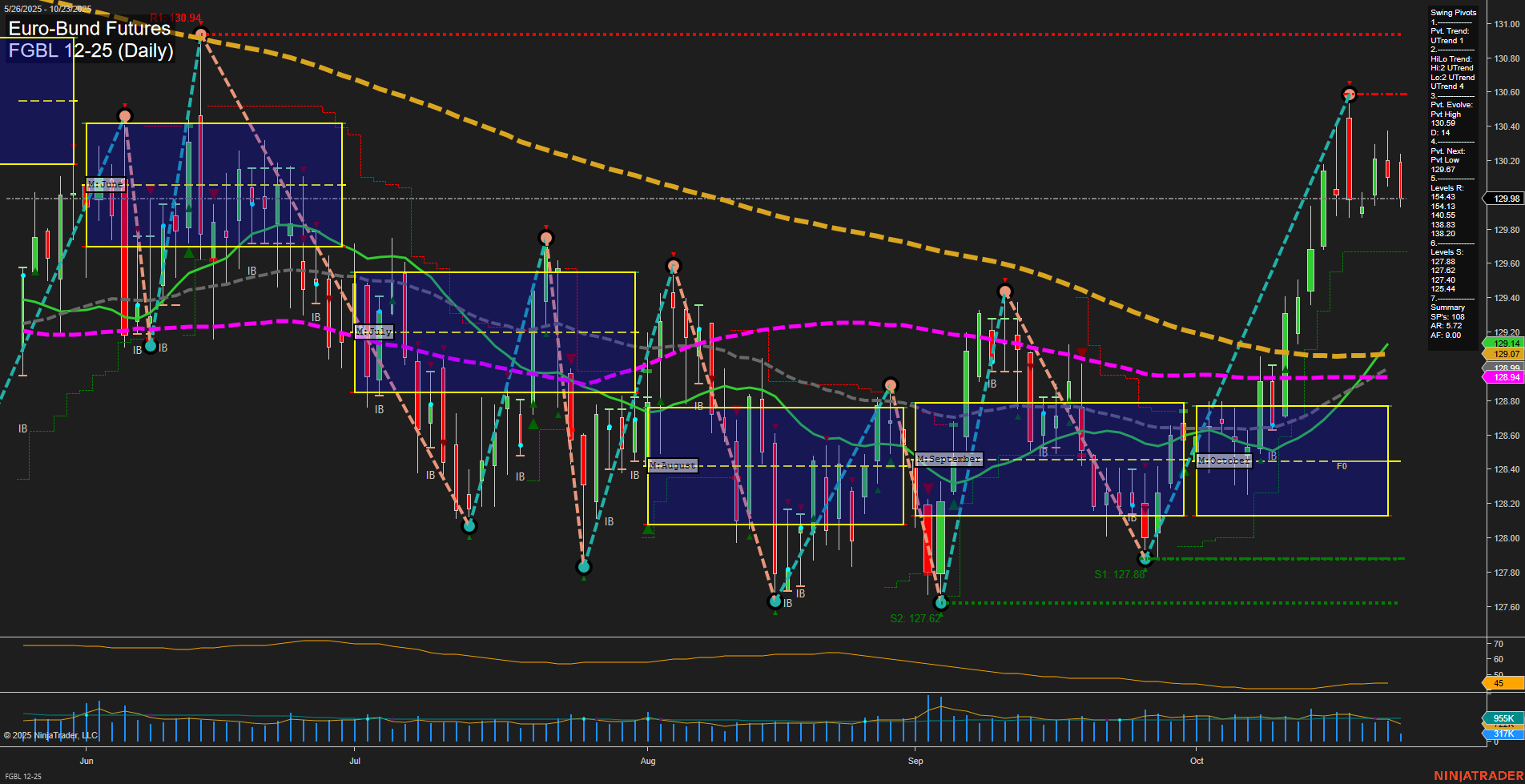Click the S2: 127.62 support label
This screenshot has width=1525, height=784.
pyautogui.click(x=915, y=617)
